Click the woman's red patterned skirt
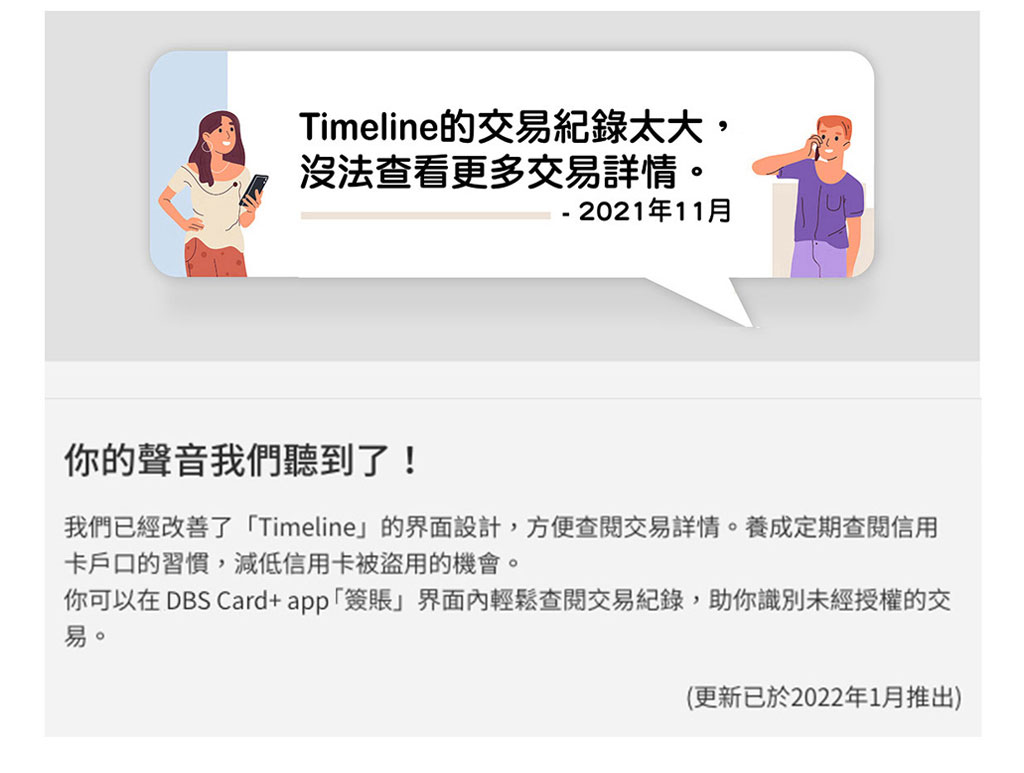 point(216,258)
